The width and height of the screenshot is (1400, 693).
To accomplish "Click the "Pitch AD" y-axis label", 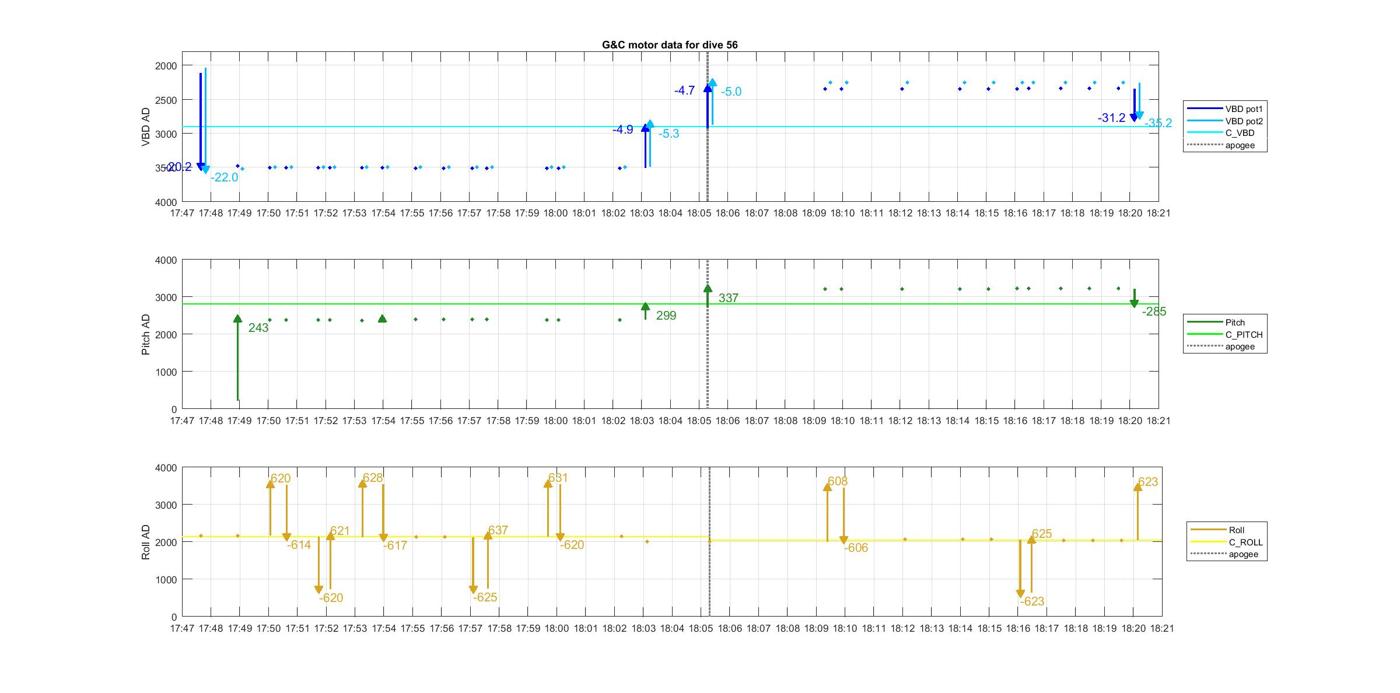I will [146, 332].
